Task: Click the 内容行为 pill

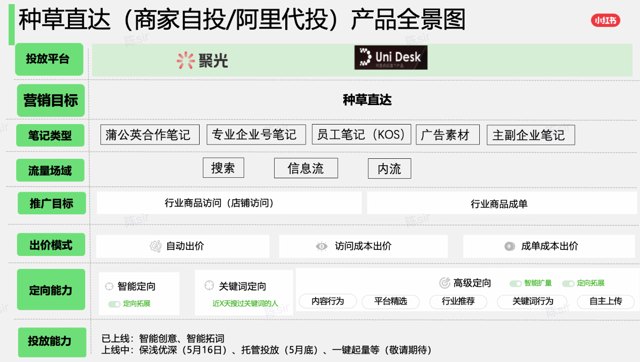Action: pyautogui.click(x=328, y=301)
